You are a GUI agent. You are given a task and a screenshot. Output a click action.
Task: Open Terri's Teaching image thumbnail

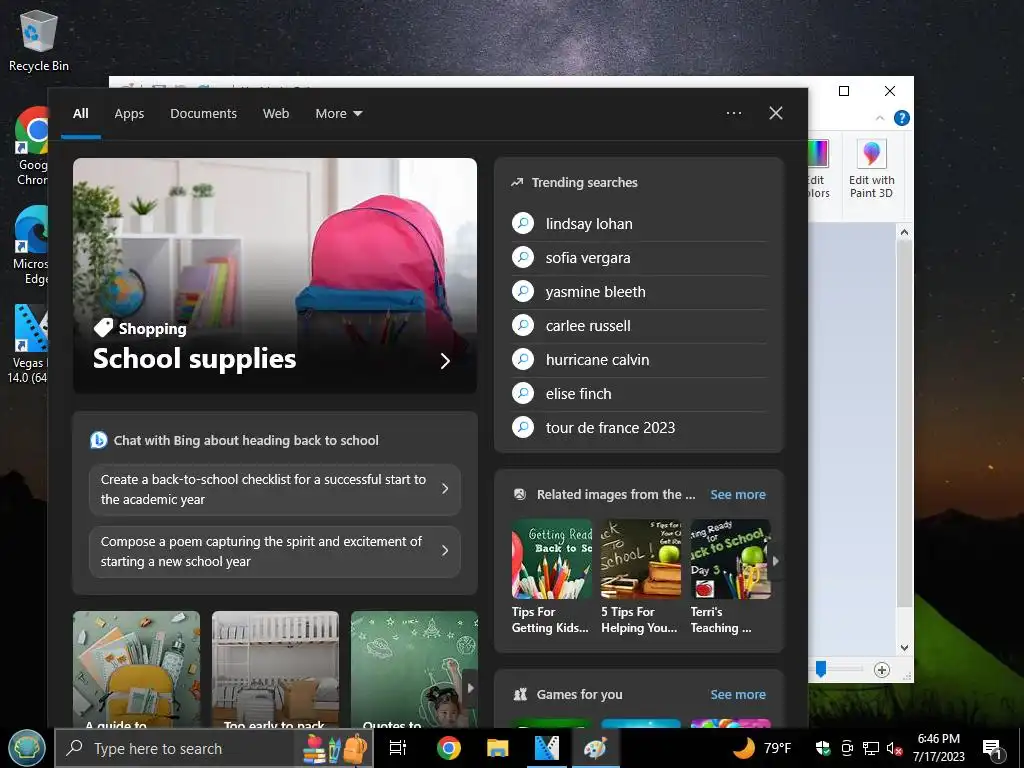click(x=730, y=559)
